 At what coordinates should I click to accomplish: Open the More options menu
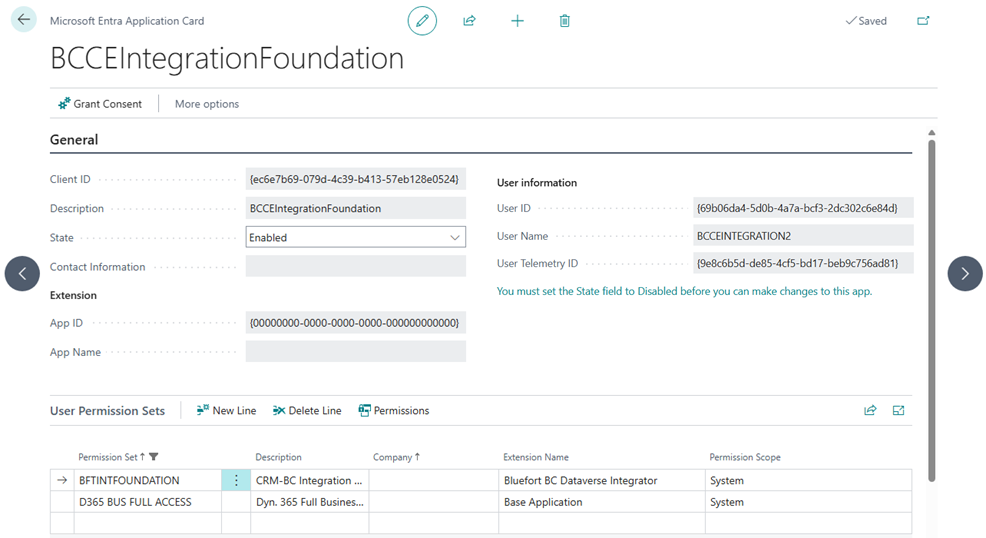pos(207,104)
